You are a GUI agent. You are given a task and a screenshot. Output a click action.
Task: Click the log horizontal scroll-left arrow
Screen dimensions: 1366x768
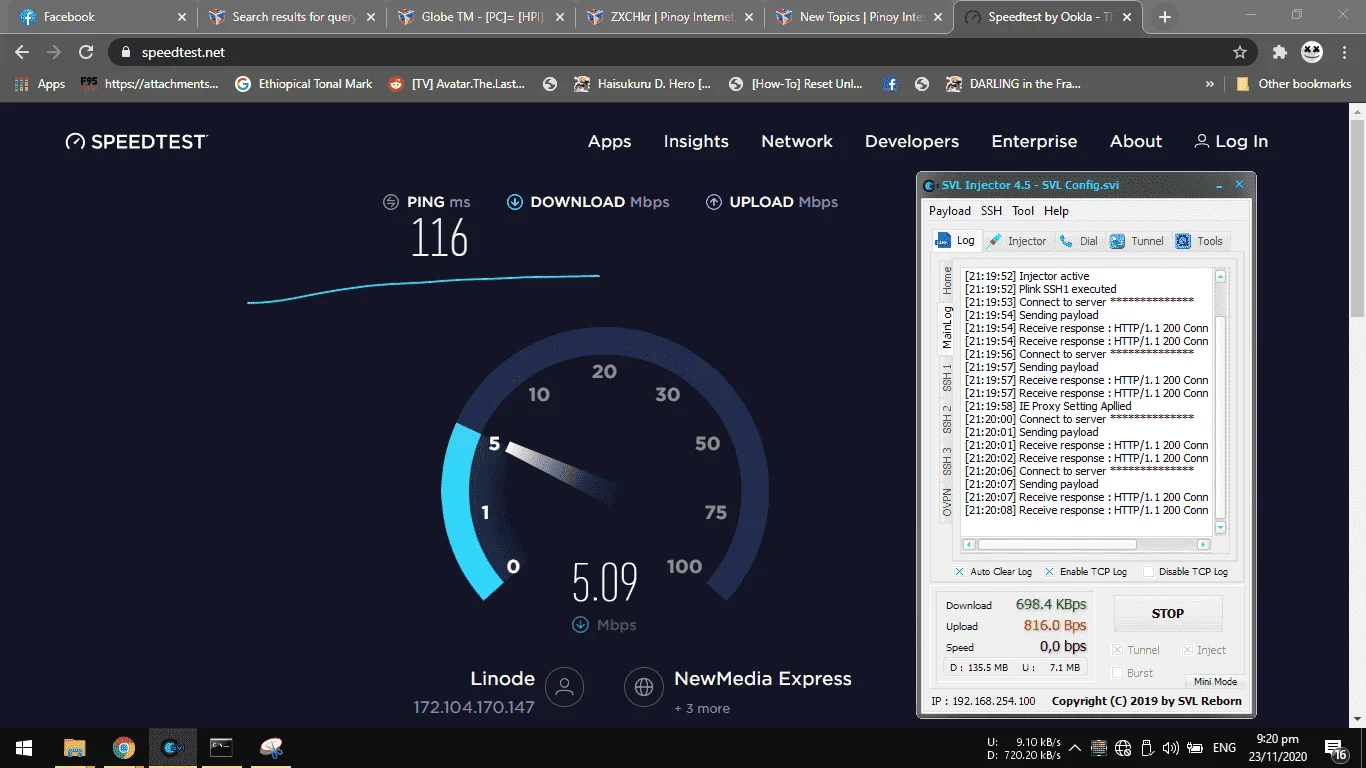coord(969,545)
